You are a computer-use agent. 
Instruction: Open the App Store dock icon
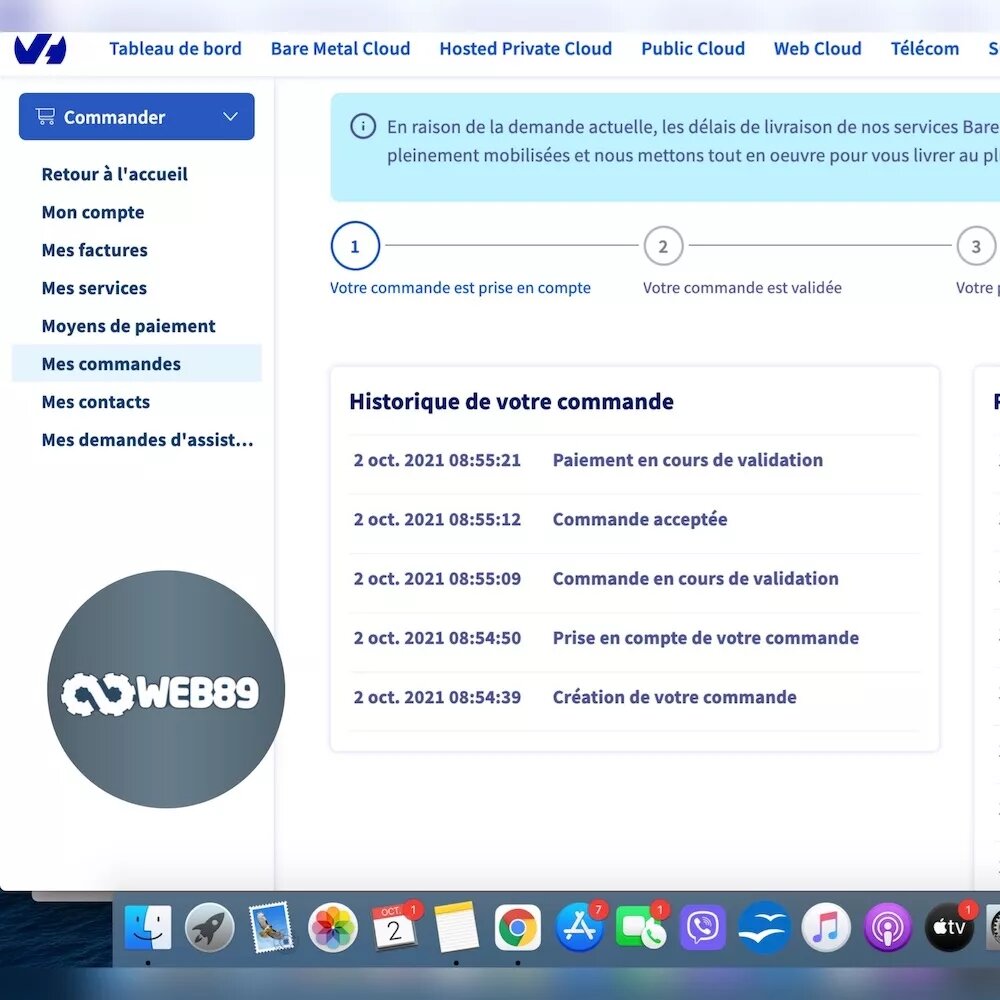point(580,928)
